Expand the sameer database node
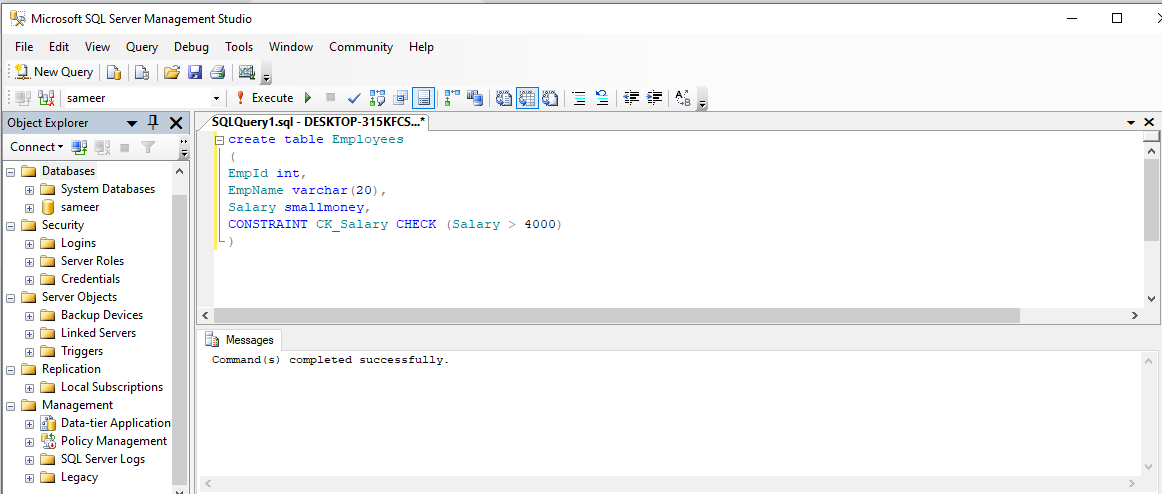Image resolution: width=1162 pixels, height=494 pixels. pyautogui.click(x=30, y=207)
